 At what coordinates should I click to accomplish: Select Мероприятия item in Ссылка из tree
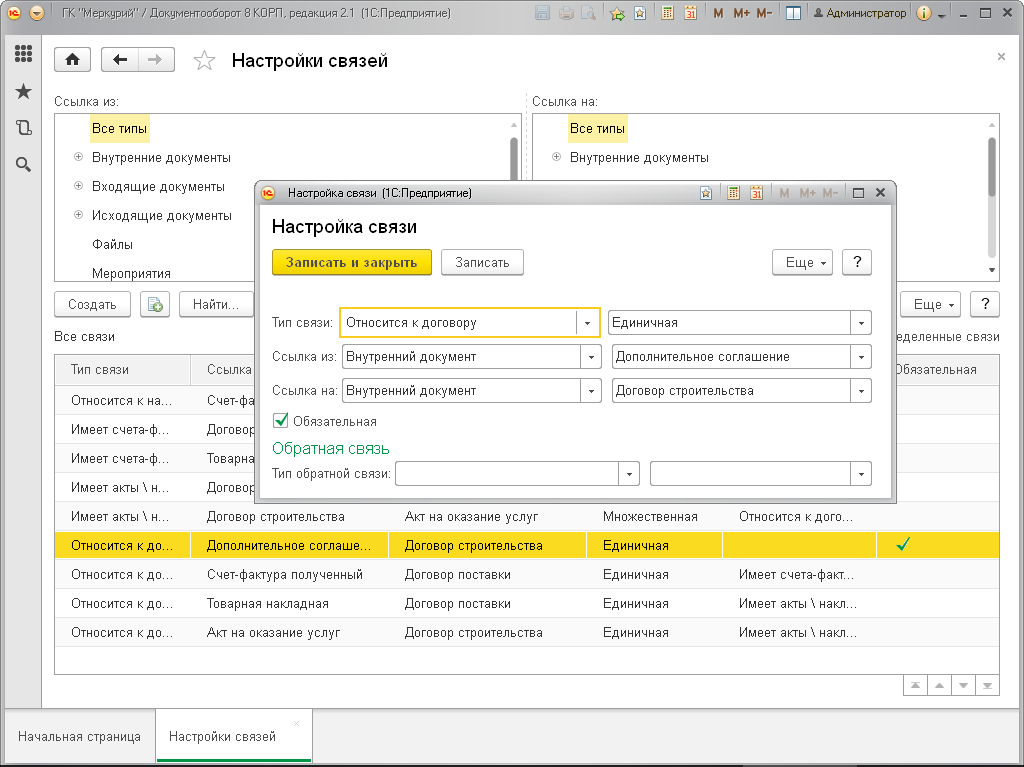[x=131, y=273]
